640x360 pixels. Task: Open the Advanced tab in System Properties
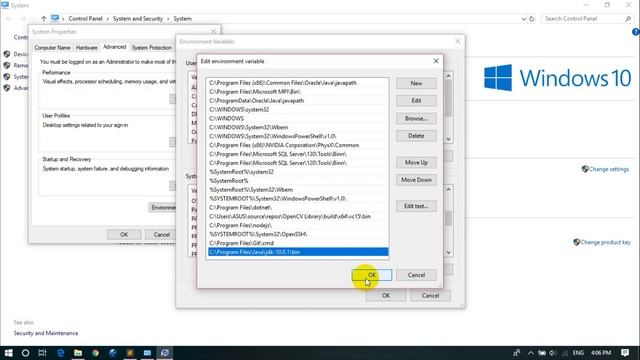click(x=115, y=47)
